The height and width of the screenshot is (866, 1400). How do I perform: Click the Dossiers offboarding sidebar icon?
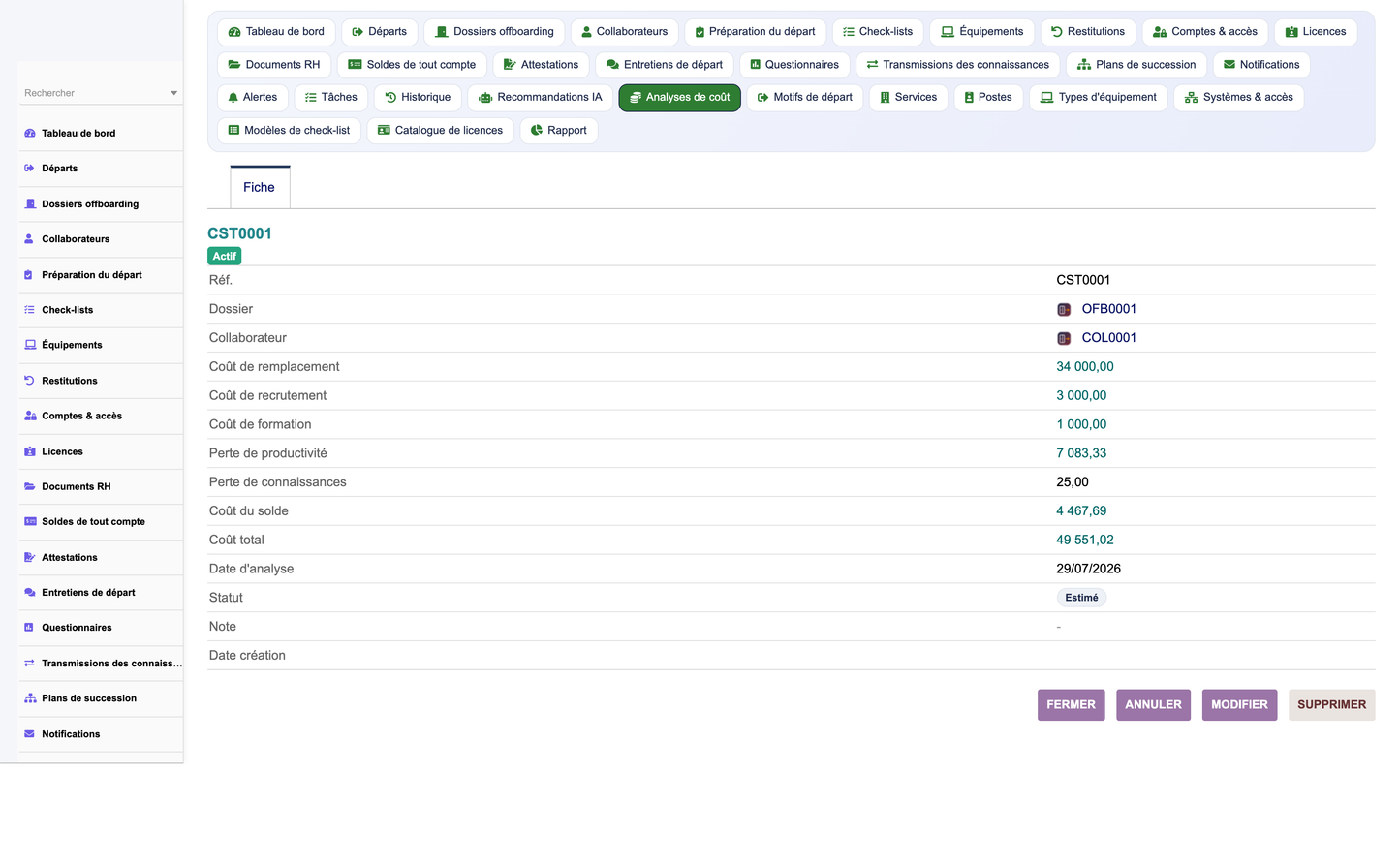click(x=30, y=204)
